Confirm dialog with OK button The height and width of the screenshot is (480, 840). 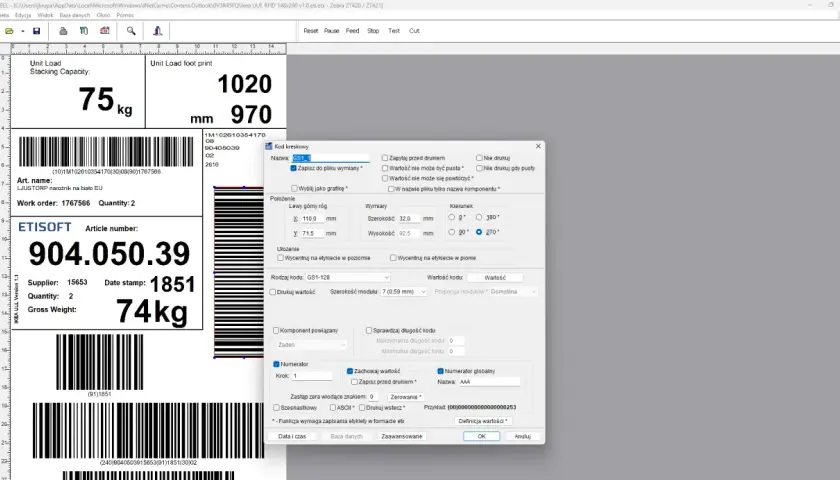click(x=481, y=437)
